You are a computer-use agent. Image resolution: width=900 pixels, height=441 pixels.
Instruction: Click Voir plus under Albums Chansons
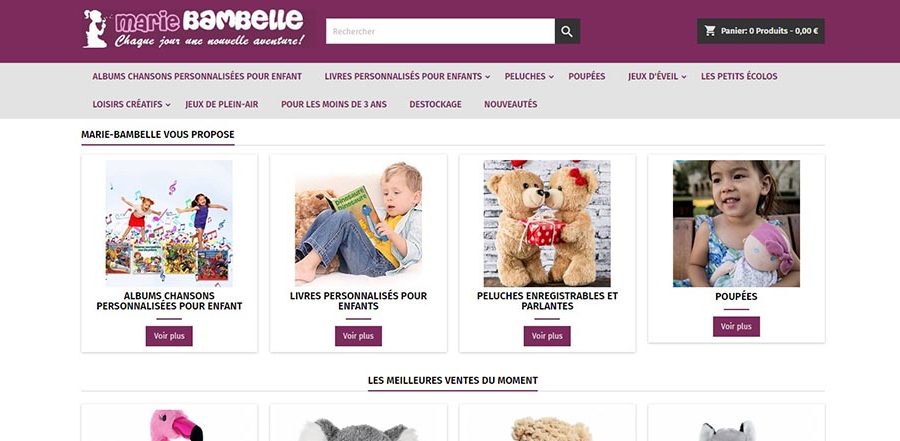coord(169,336)
